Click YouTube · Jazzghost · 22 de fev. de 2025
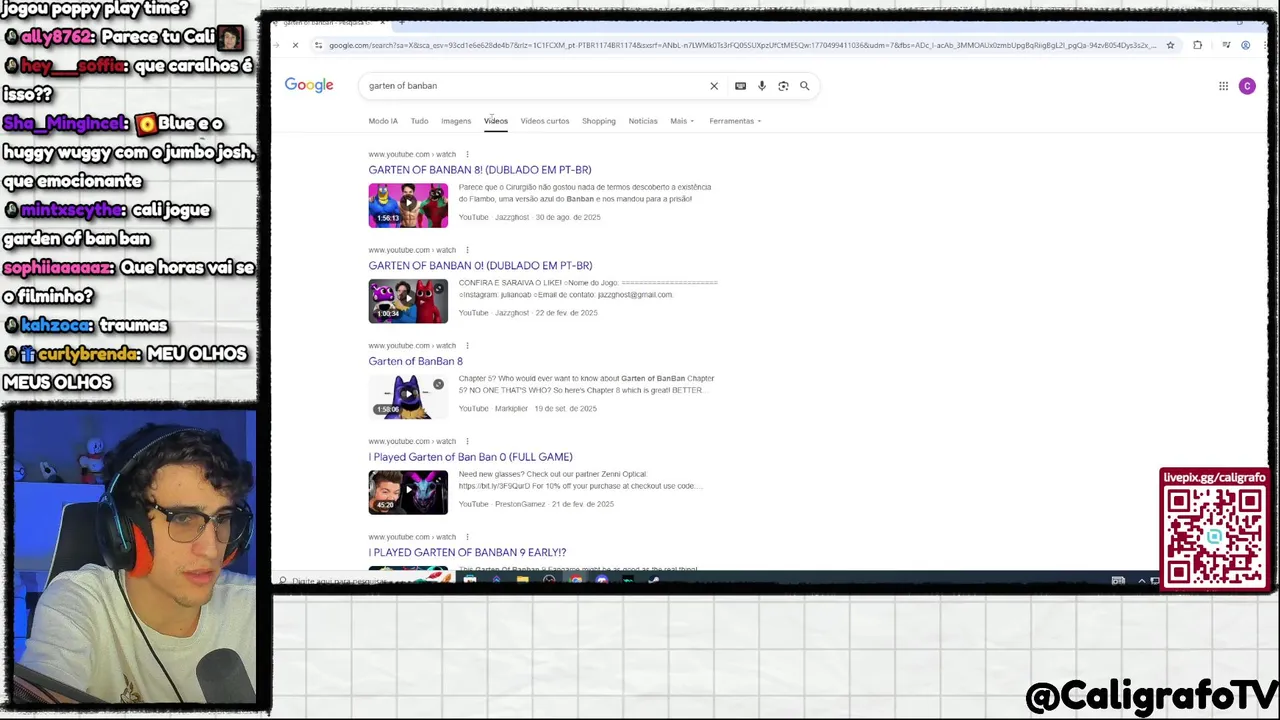Screen dimensions: 1280x720 tap(528, 313)
